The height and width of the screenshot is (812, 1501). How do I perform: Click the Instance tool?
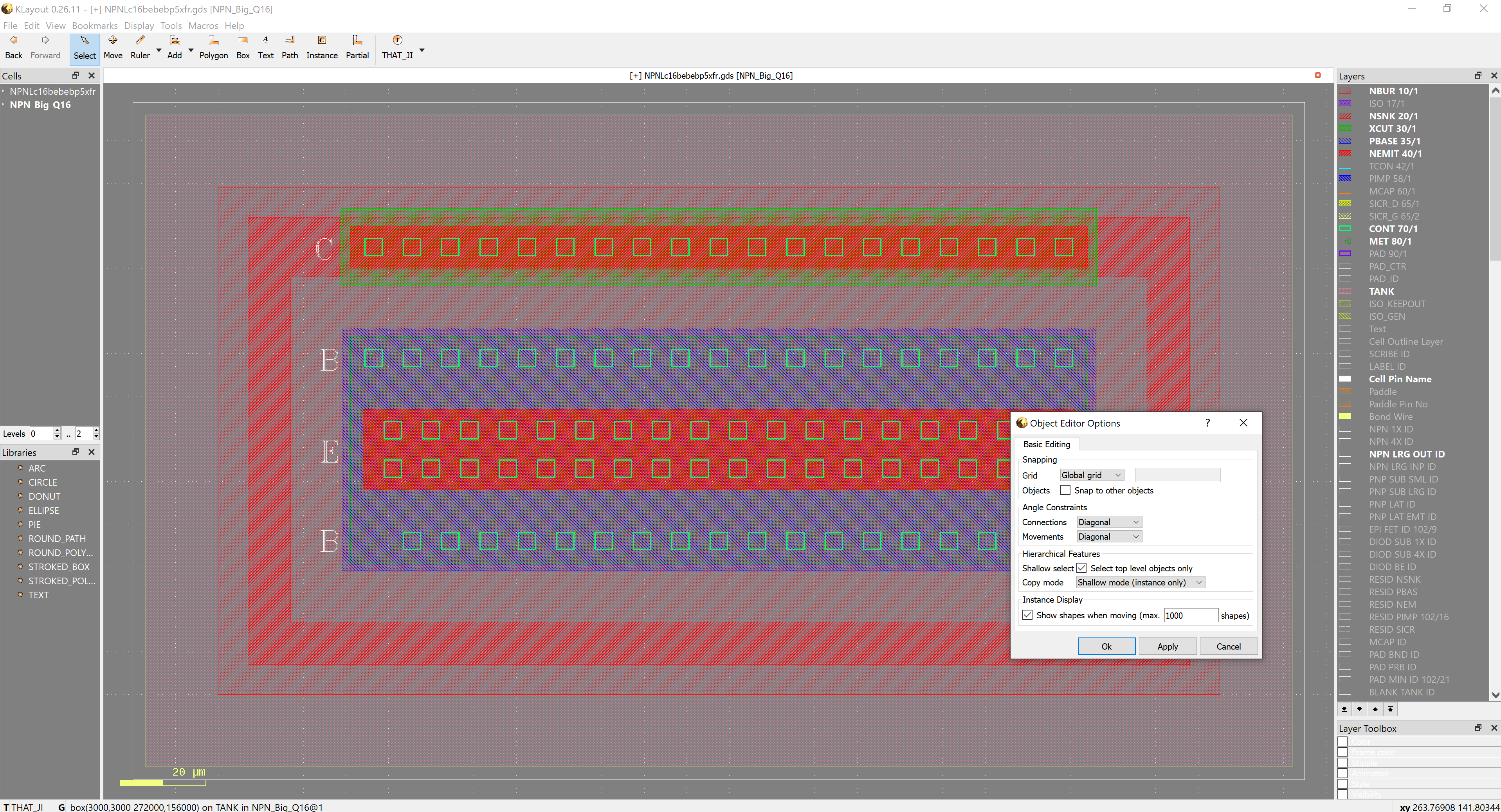click(x=322, y=47)
